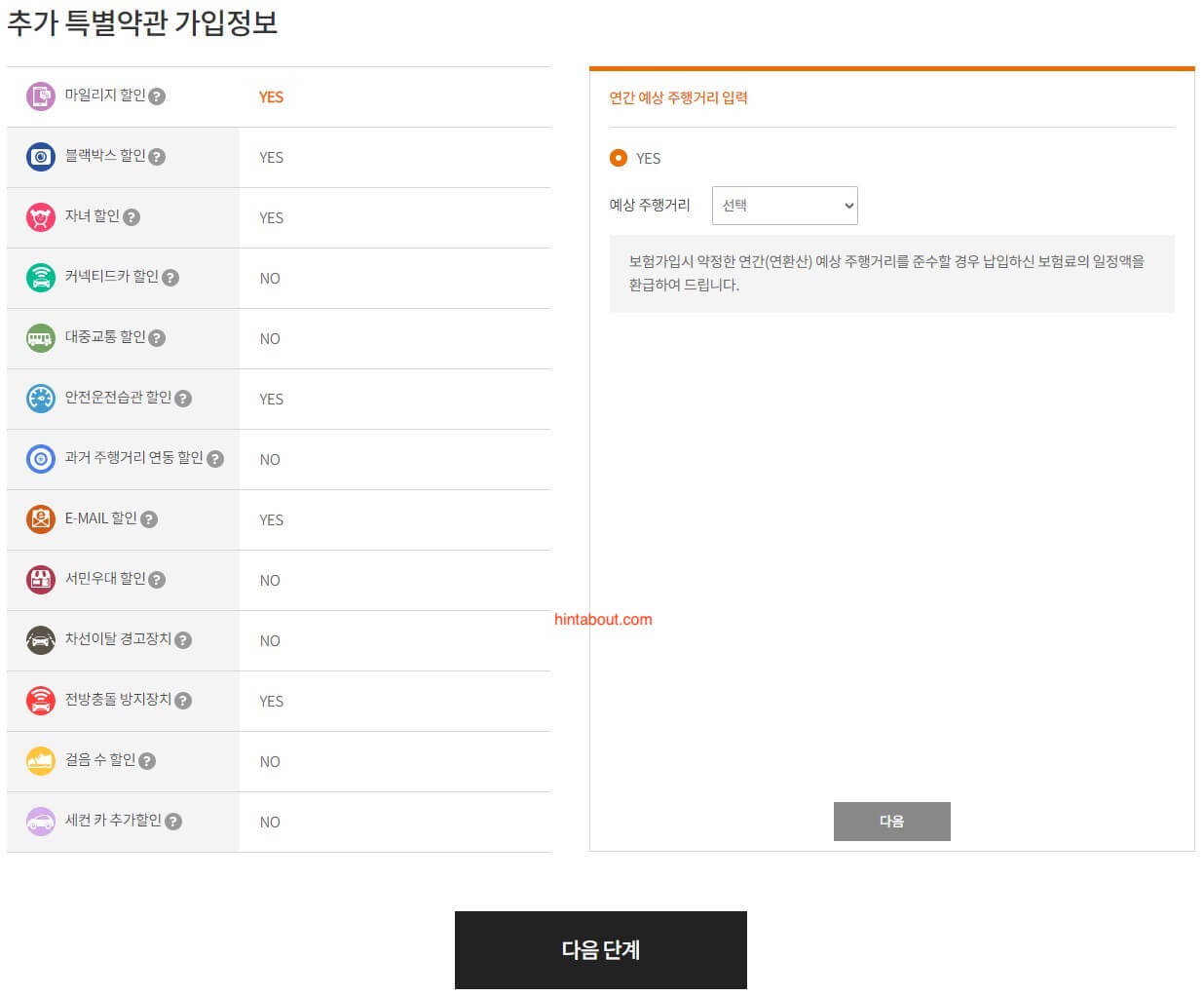Viewport: 1204px width, 996px height.
Task: Click the 전방충돌 방지장치 red icon
Action: [40, 701]
